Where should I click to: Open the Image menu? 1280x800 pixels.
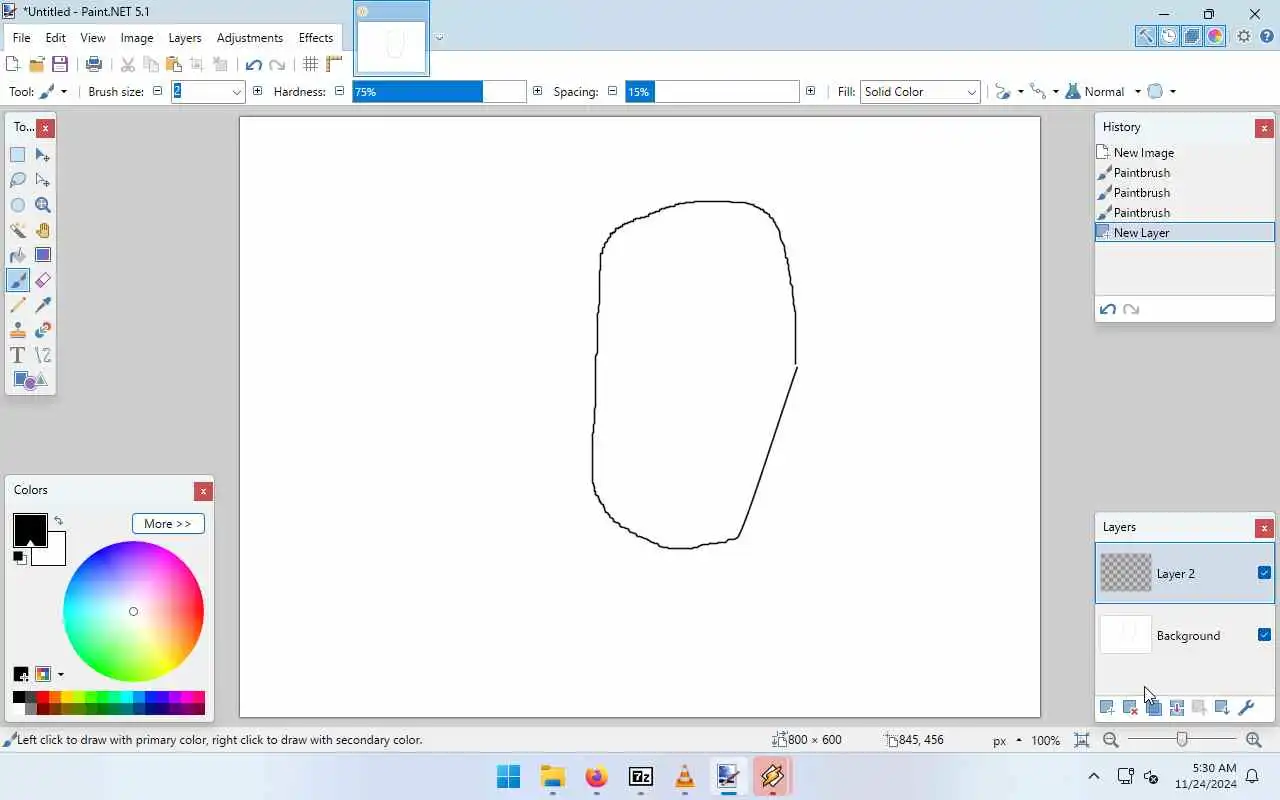click(x=137, y=38)
